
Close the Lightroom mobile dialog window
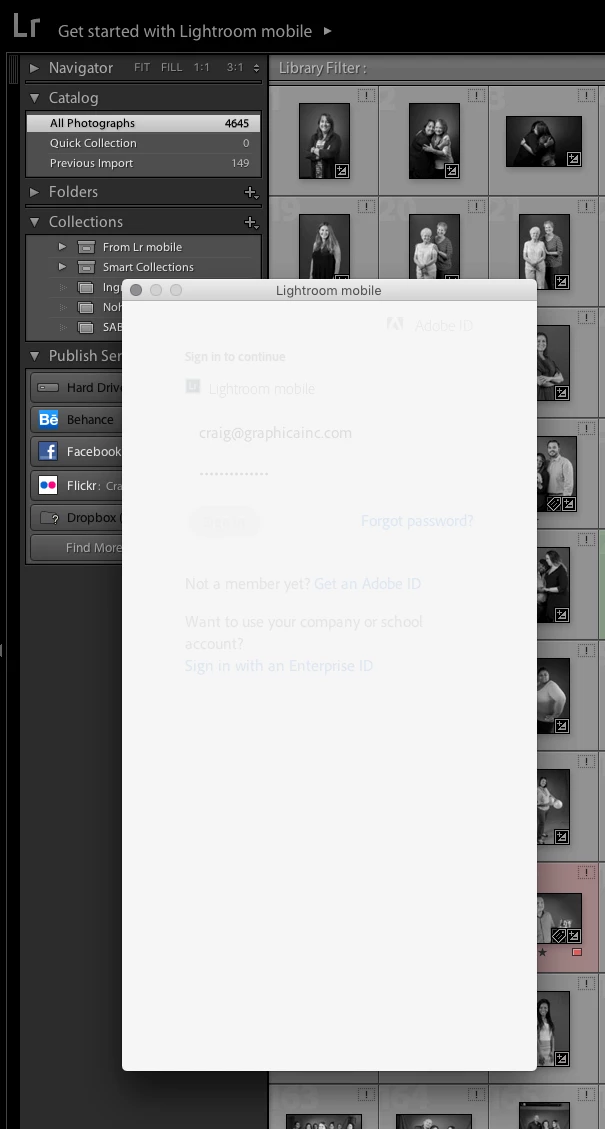click(x=136, y=290)
